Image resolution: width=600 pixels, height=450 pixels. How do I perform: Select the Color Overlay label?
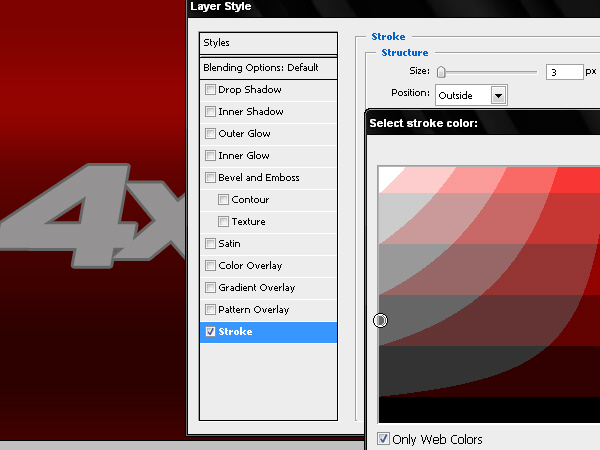(250, 266)
